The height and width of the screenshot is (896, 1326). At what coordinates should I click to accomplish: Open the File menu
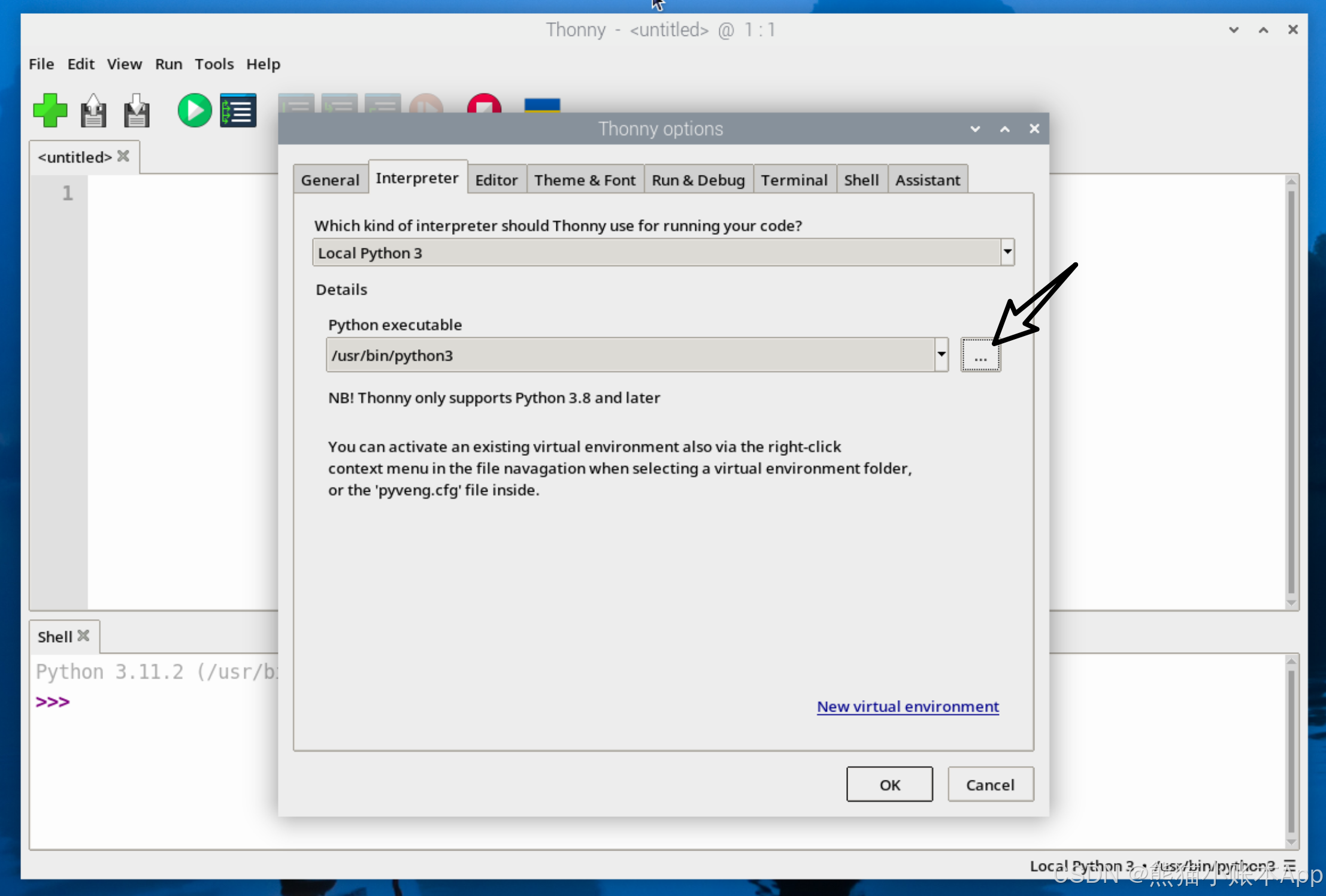click(x=41, y=64)
